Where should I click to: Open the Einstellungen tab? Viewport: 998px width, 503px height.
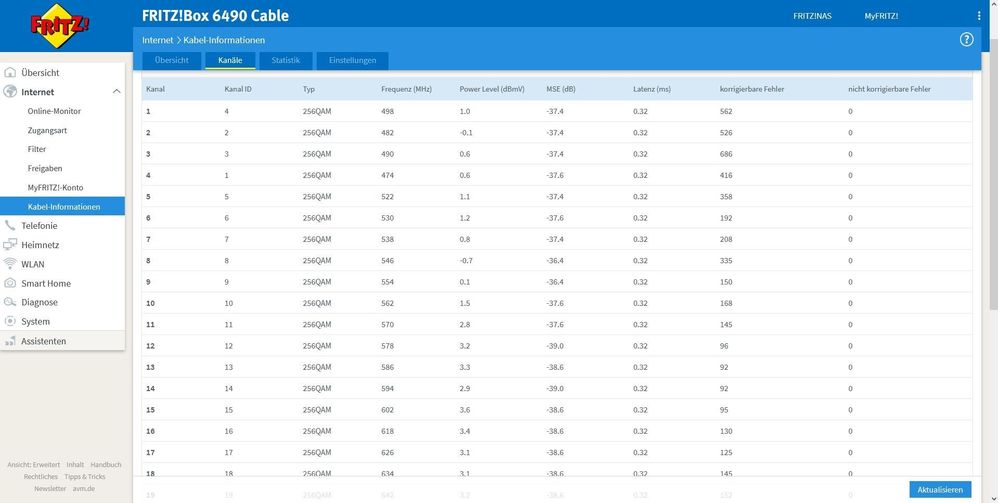coord(352,60)
